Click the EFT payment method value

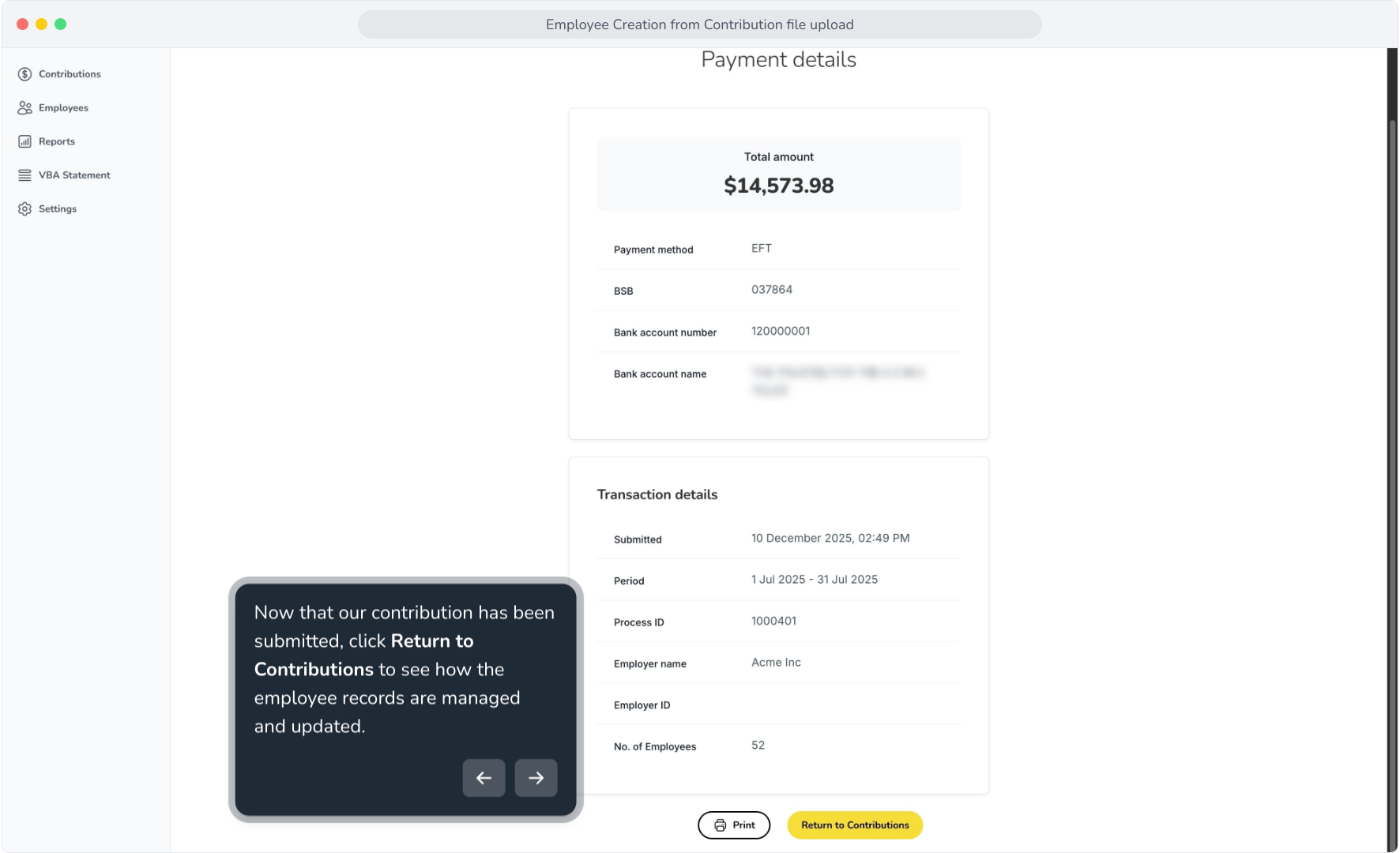761,248
